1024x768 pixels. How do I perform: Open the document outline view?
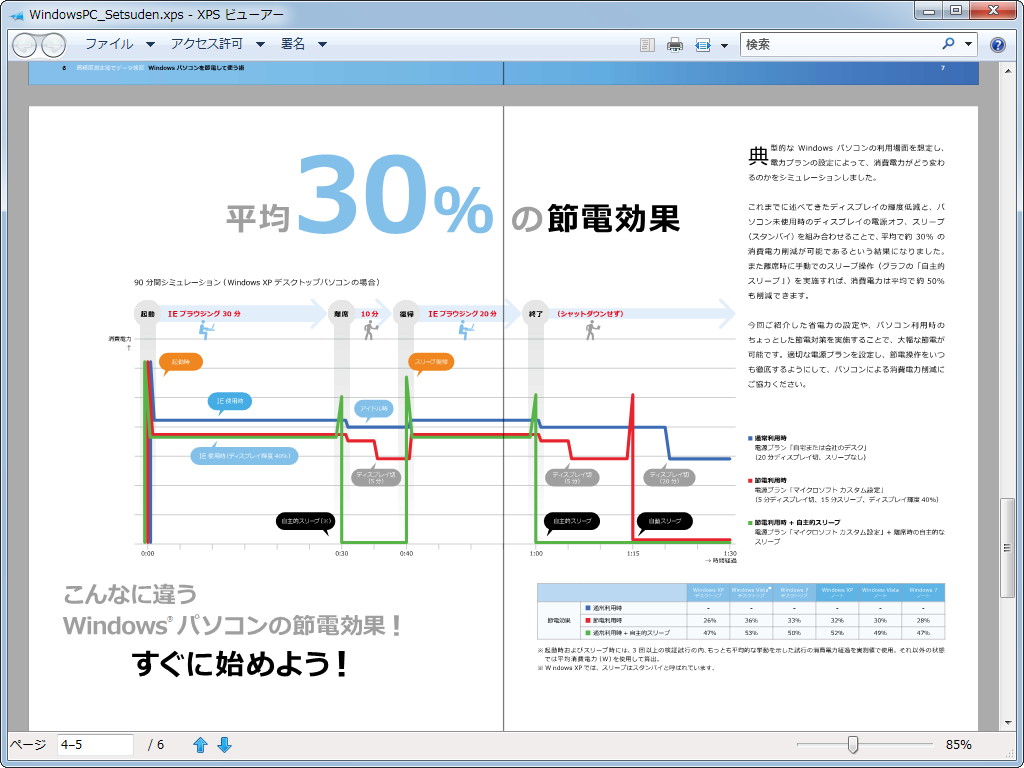pyautogui.click(x=647, y=44)
